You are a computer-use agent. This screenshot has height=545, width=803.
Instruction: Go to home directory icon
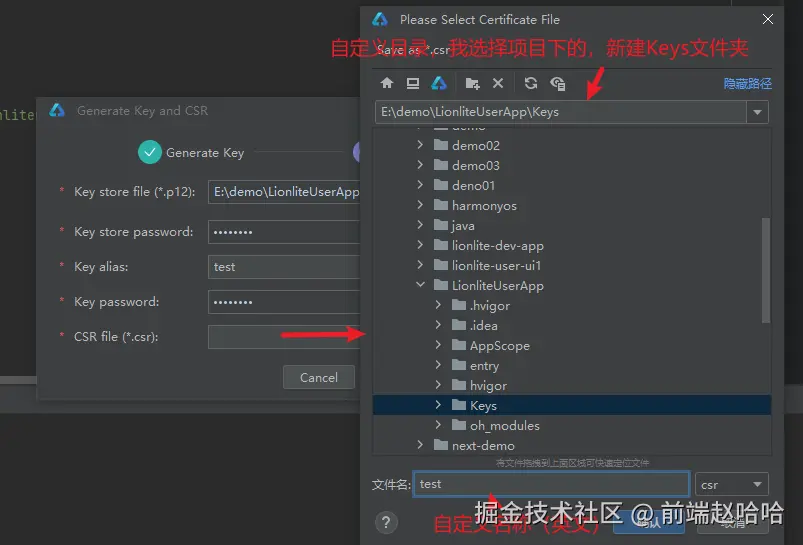click(x=387, y=83)
